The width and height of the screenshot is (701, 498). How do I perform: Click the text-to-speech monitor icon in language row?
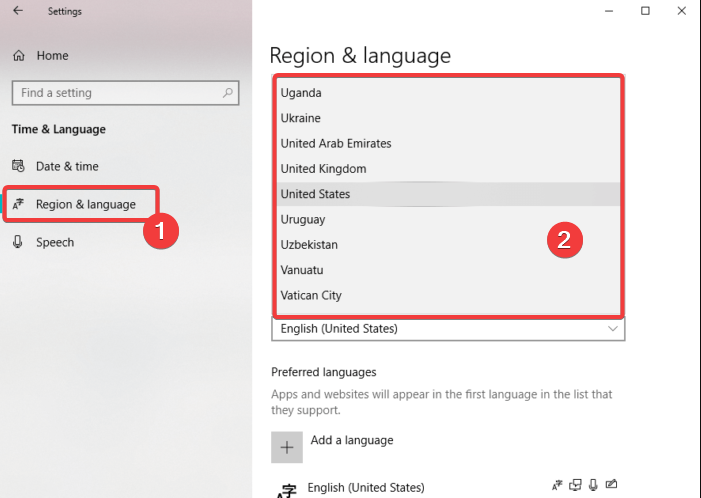pos(575,485)
